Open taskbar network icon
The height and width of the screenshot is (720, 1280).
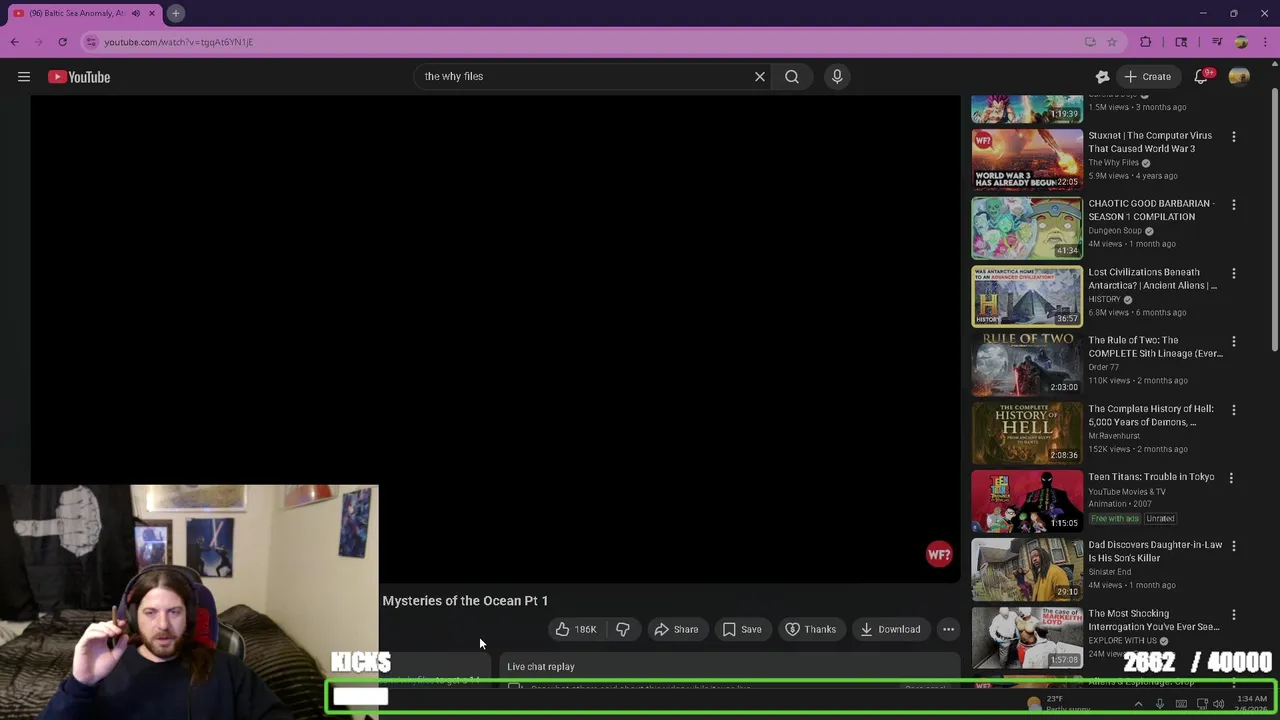[1202, 704]
